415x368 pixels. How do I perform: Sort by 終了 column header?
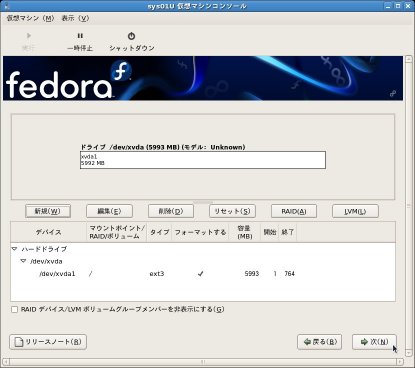pos(287,232)
